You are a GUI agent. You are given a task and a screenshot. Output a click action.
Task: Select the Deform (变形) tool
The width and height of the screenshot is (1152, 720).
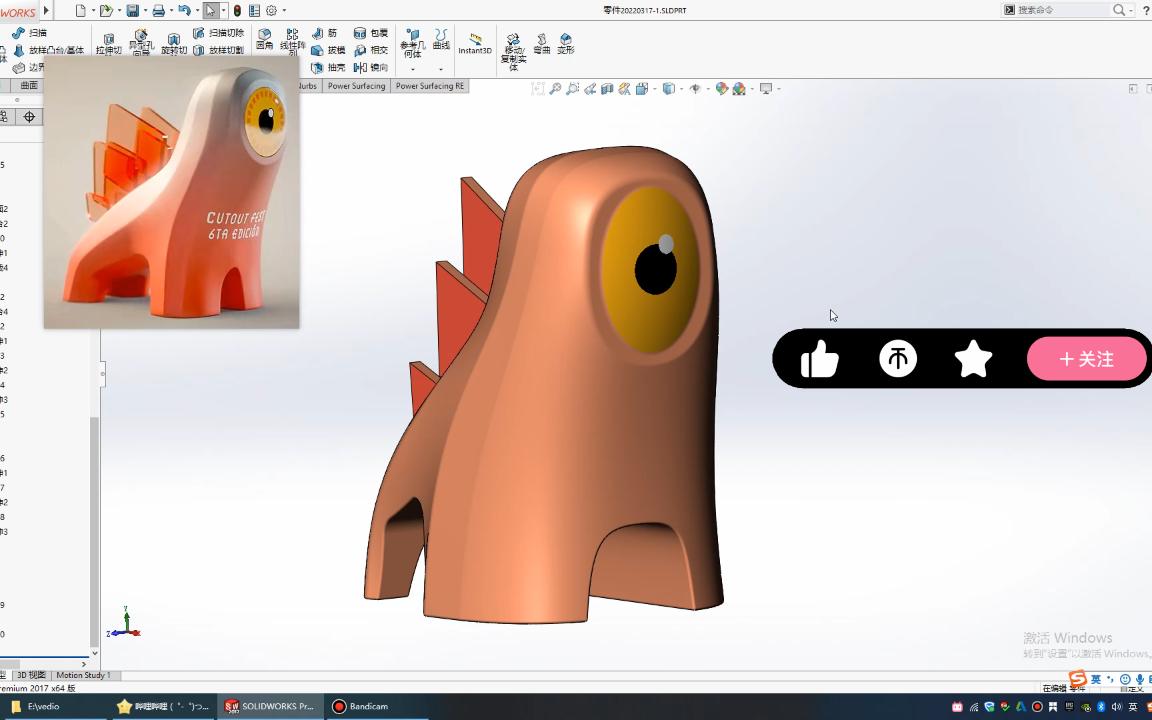point(564,42)
